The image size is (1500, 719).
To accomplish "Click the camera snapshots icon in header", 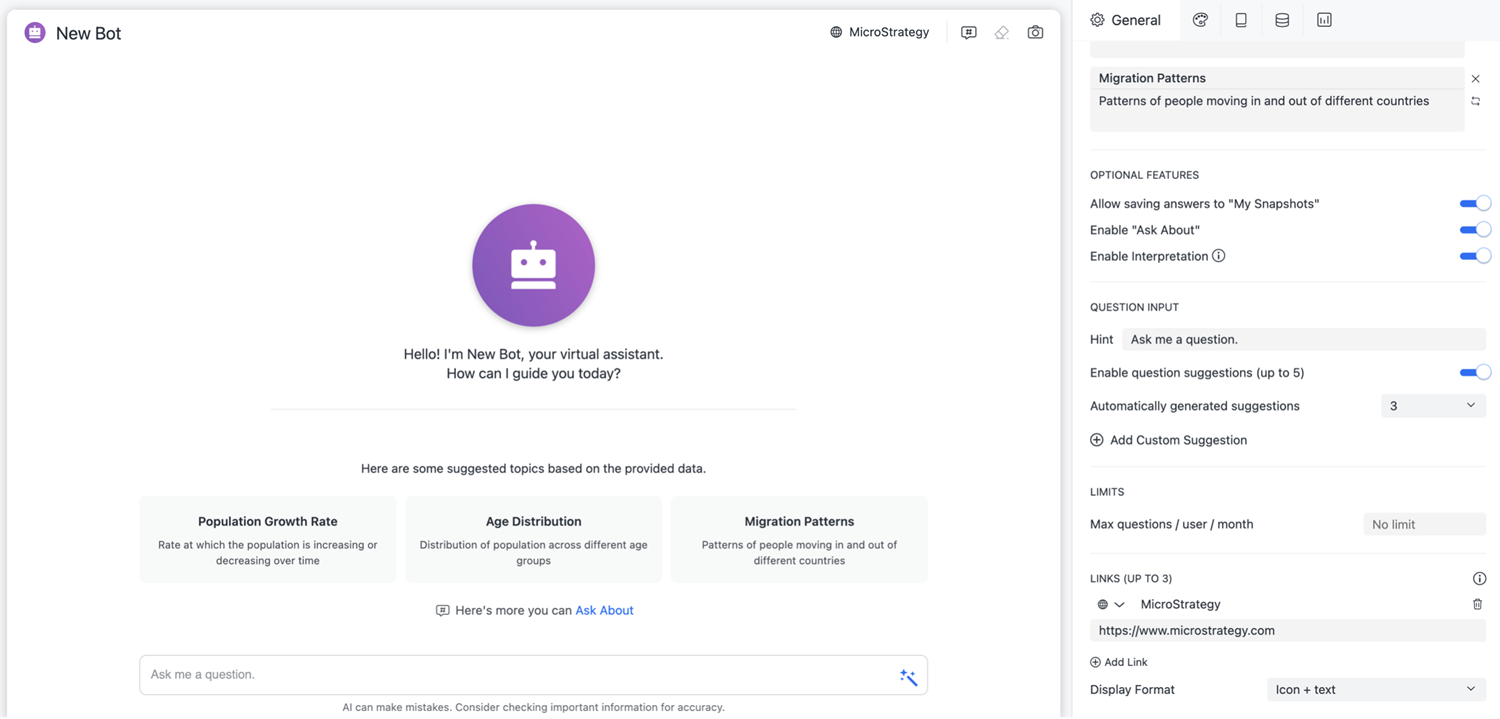I will pos(1035,33).
